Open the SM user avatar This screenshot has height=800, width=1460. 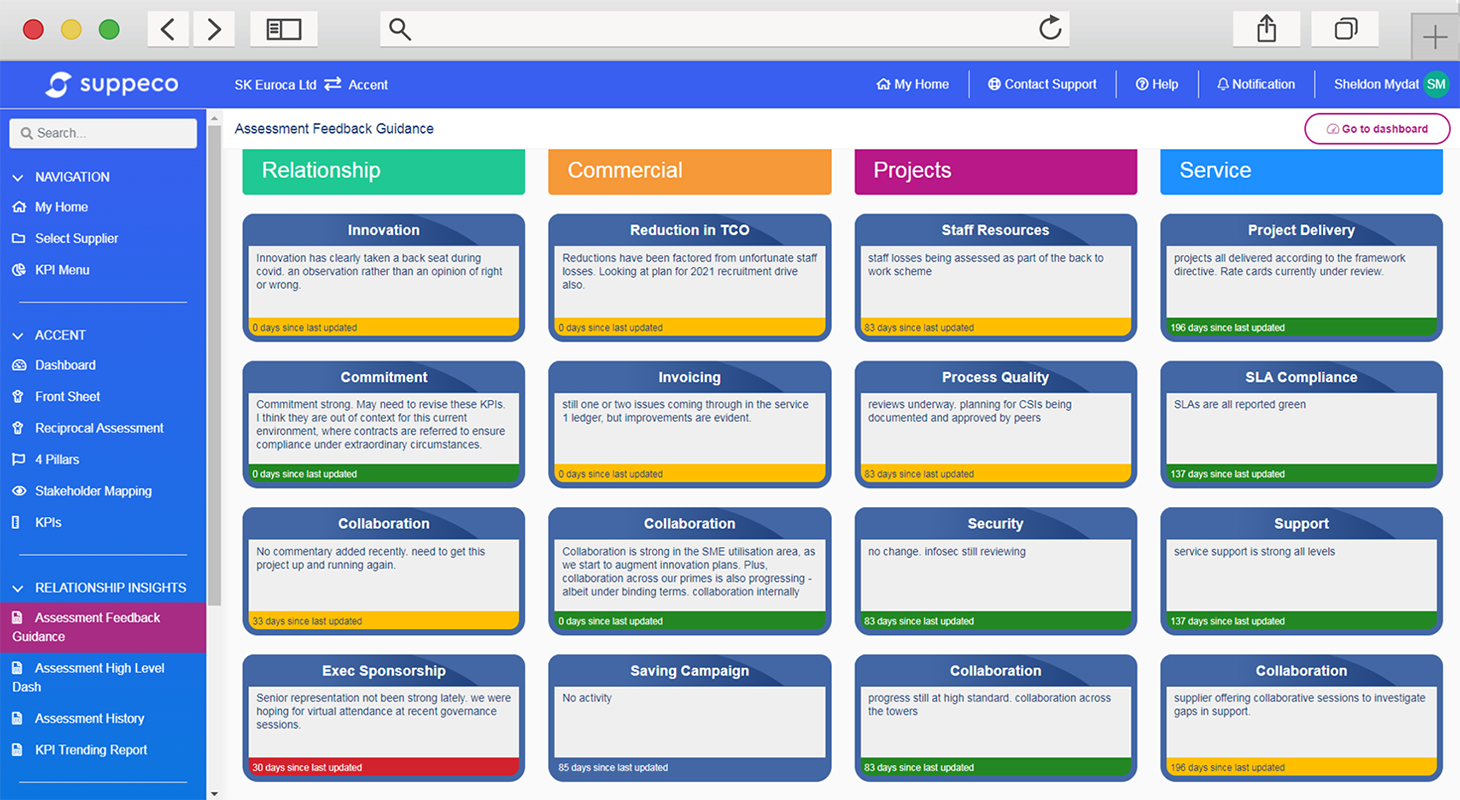point(1436,84)
